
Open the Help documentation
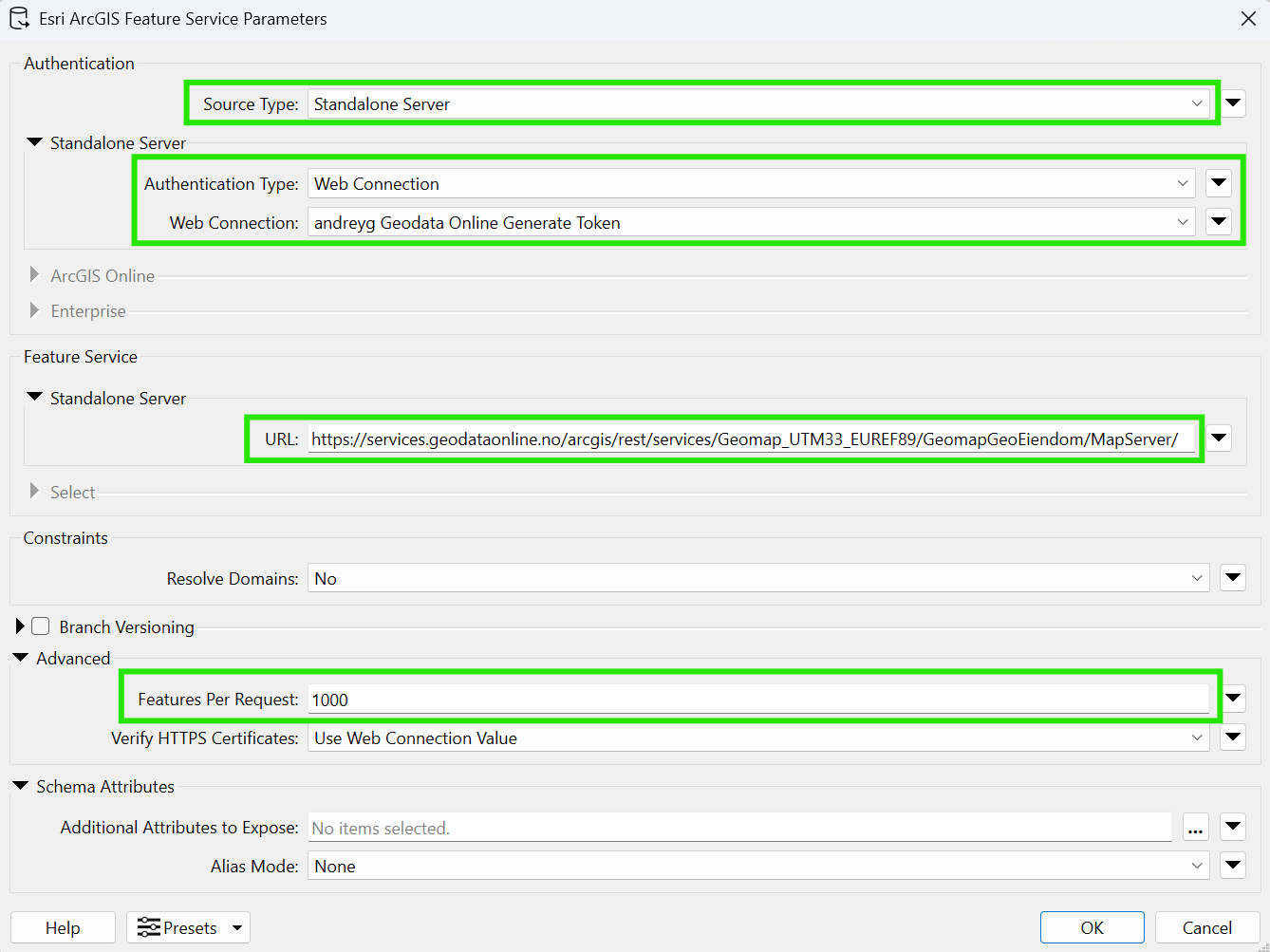coord(63,927)
